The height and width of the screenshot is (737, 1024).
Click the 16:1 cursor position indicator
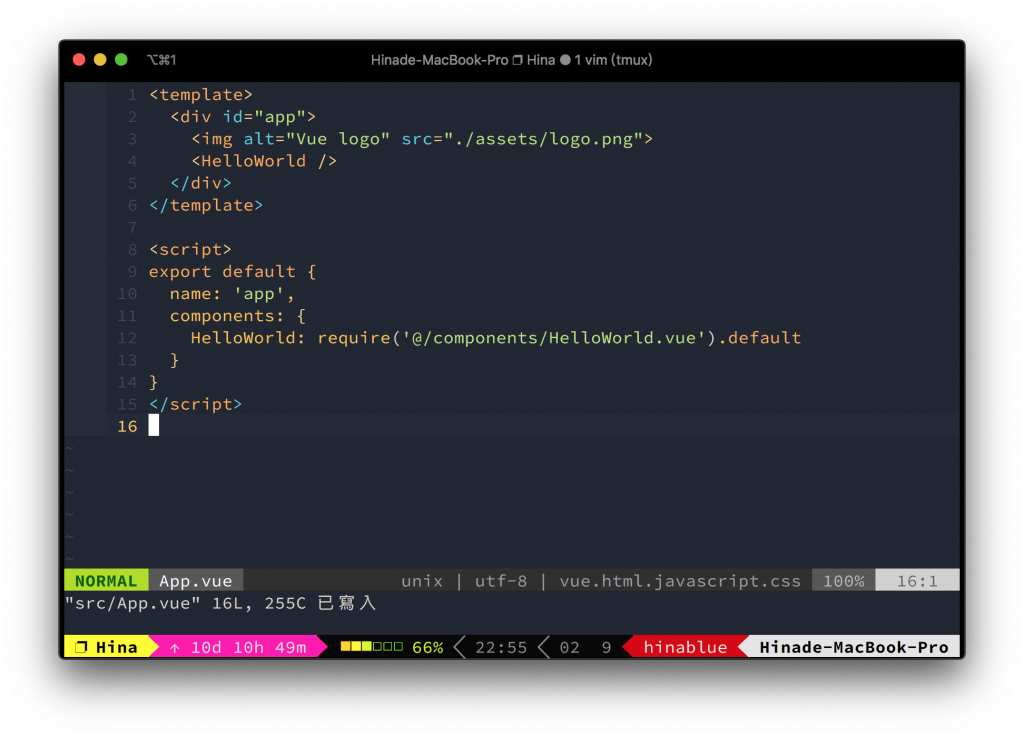tap(917, 580)
